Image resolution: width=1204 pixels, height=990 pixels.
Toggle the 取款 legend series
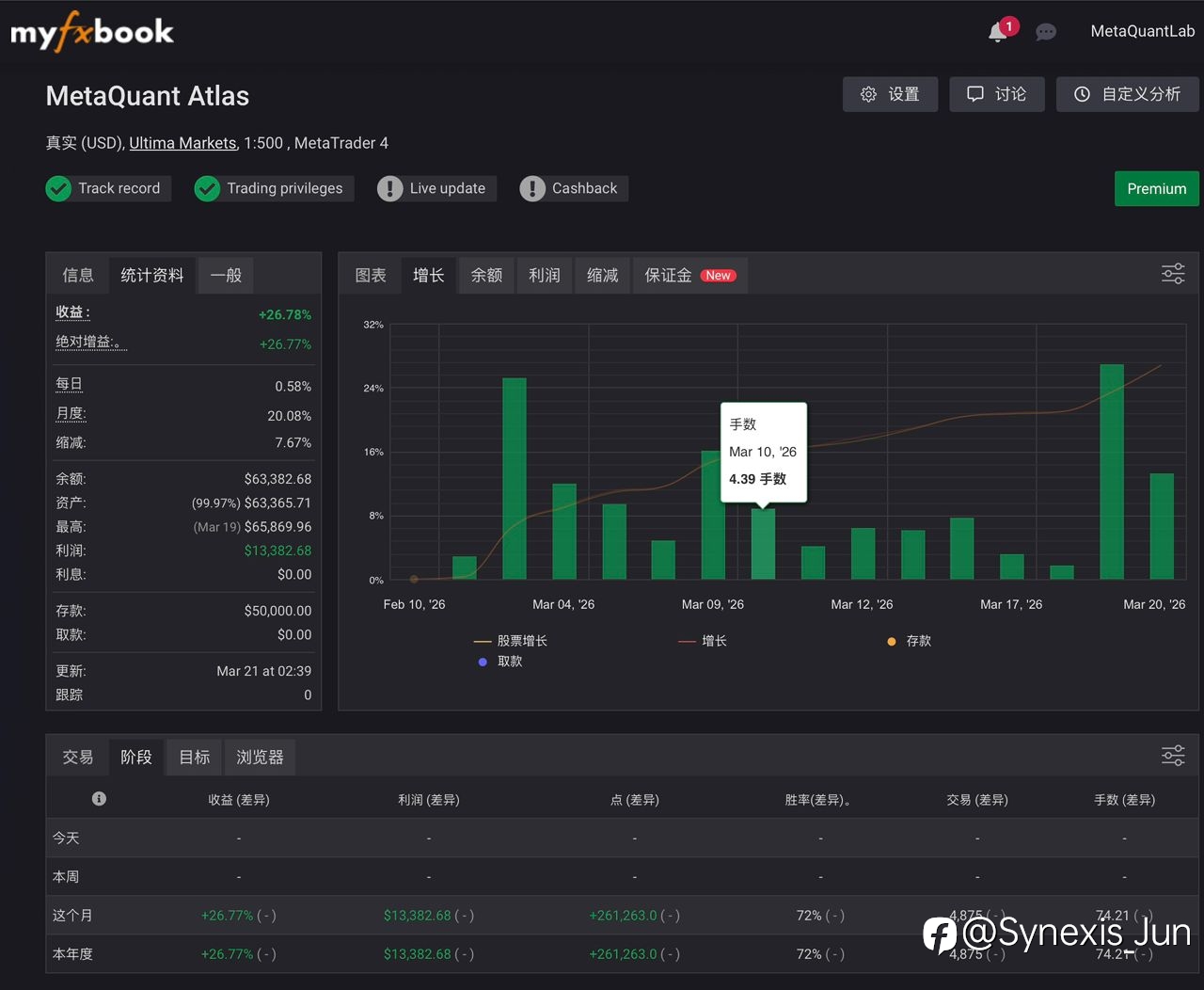(500, 662)
